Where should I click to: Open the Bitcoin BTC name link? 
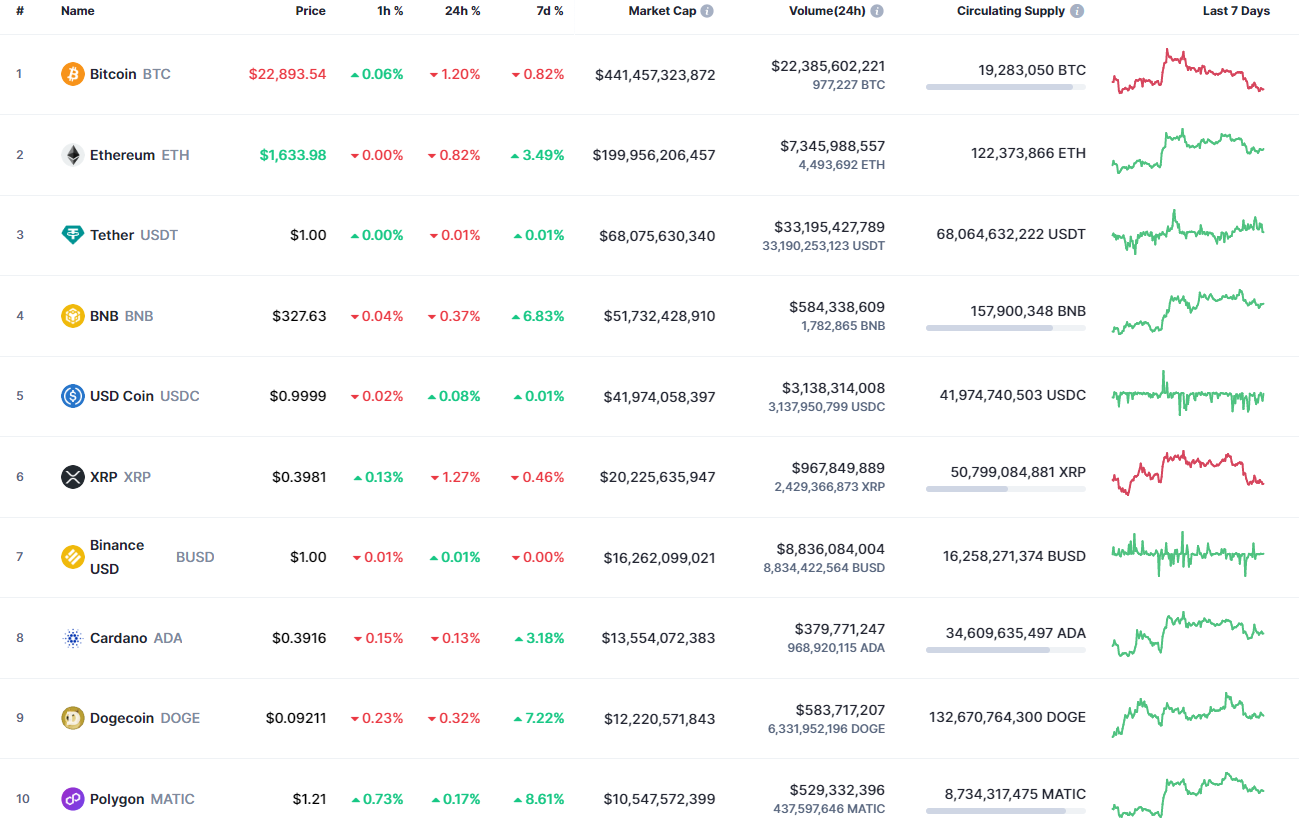pos(113,73)
